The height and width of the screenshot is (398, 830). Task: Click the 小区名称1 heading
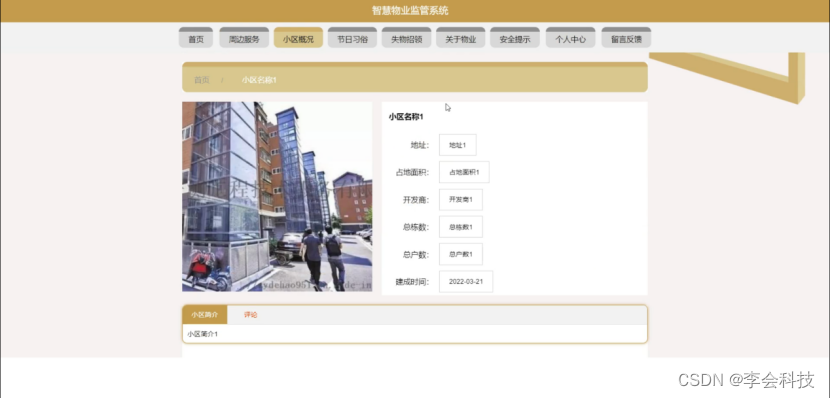[406, 117]
